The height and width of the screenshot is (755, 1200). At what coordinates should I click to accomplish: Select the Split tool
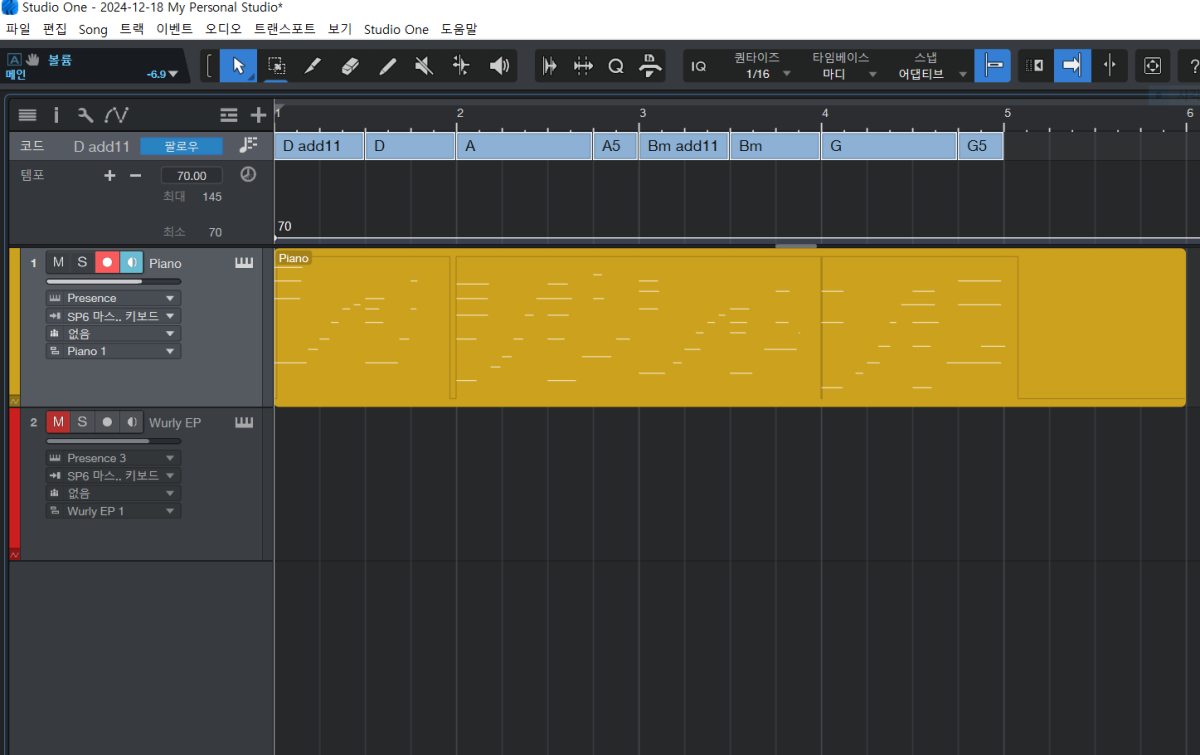click(312, 66)
